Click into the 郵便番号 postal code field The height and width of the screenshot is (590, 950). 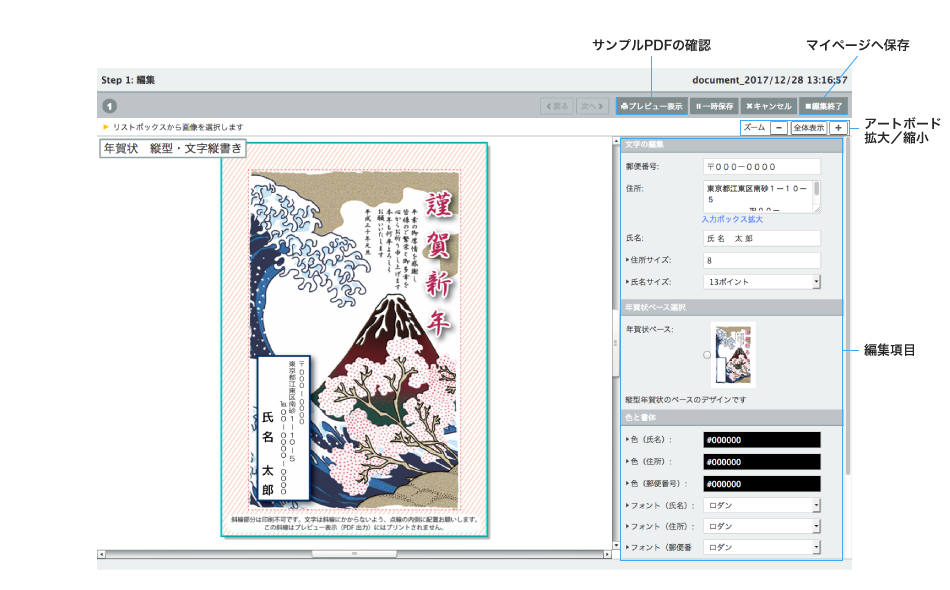(x=762, y=167)
